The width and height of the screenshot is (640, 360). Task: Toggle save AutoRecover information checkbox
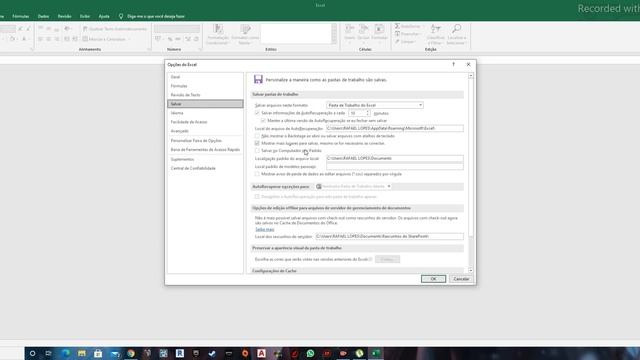coord(257,113)
